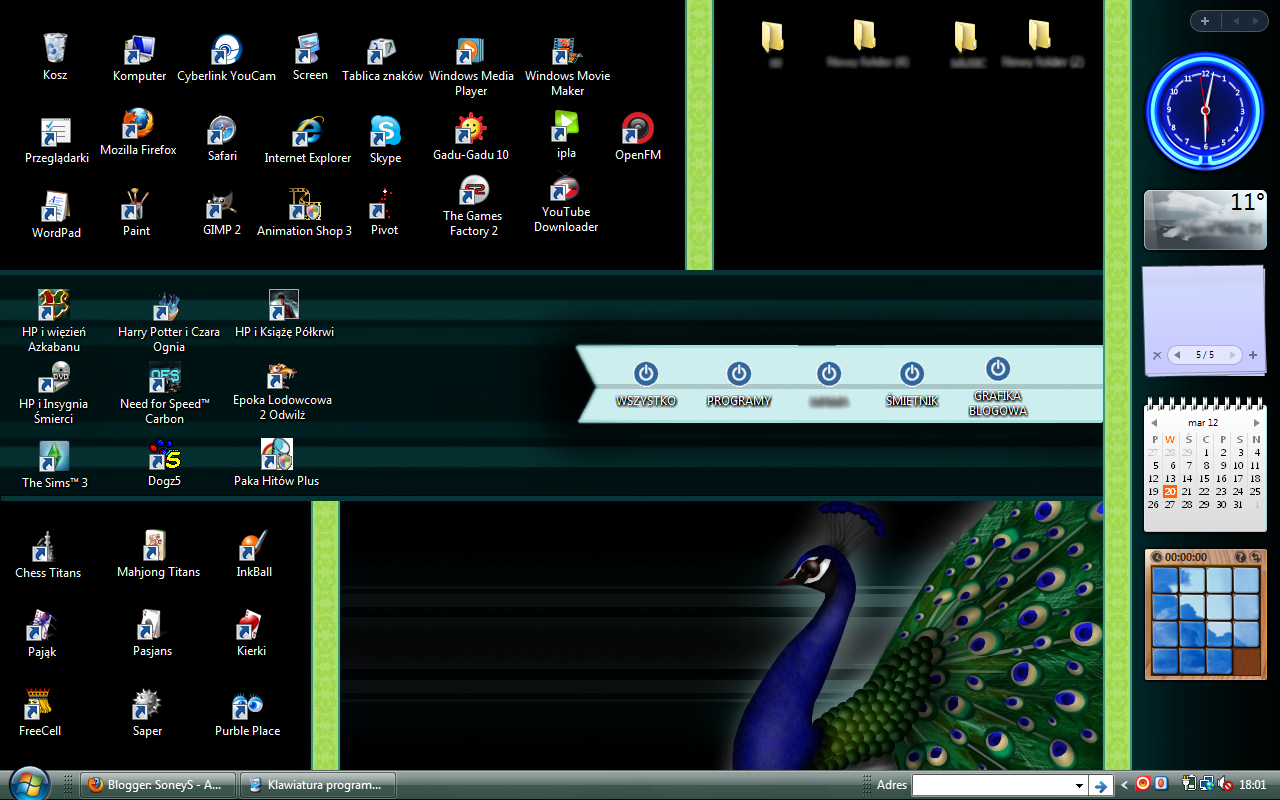Select the Dogz5 desktop icon
Screen dimensions: 1280x800
(165, 464)
